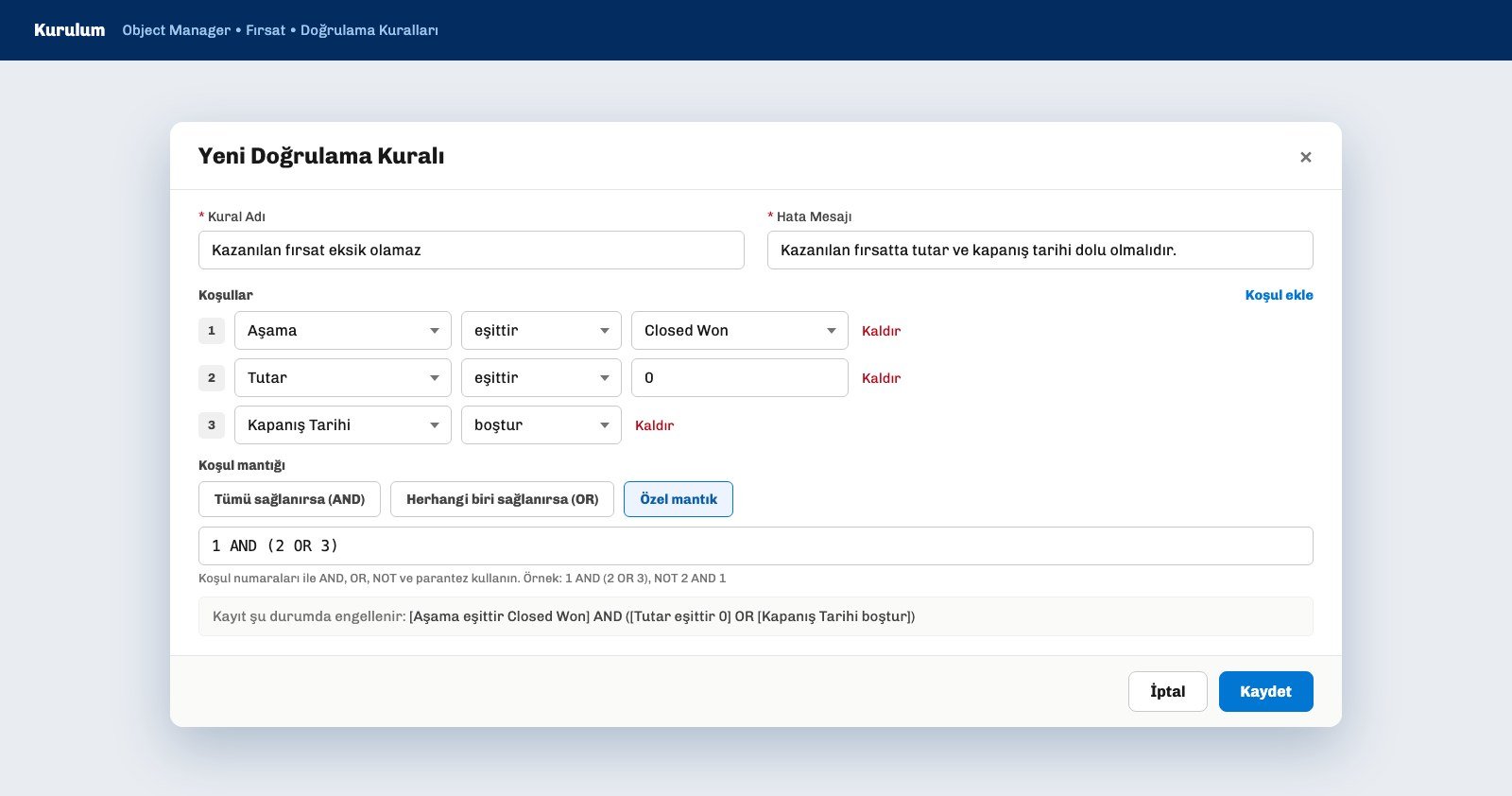
Task: Click the Kaydet button
Action: pos(1265,691)
